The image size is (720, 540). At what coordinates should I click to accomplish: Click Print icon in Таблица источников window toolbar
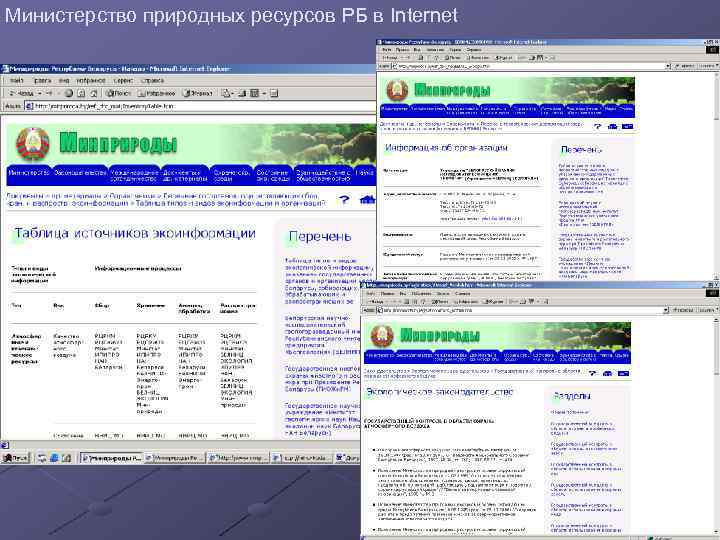pyautogui.click(x=242, y=93)
